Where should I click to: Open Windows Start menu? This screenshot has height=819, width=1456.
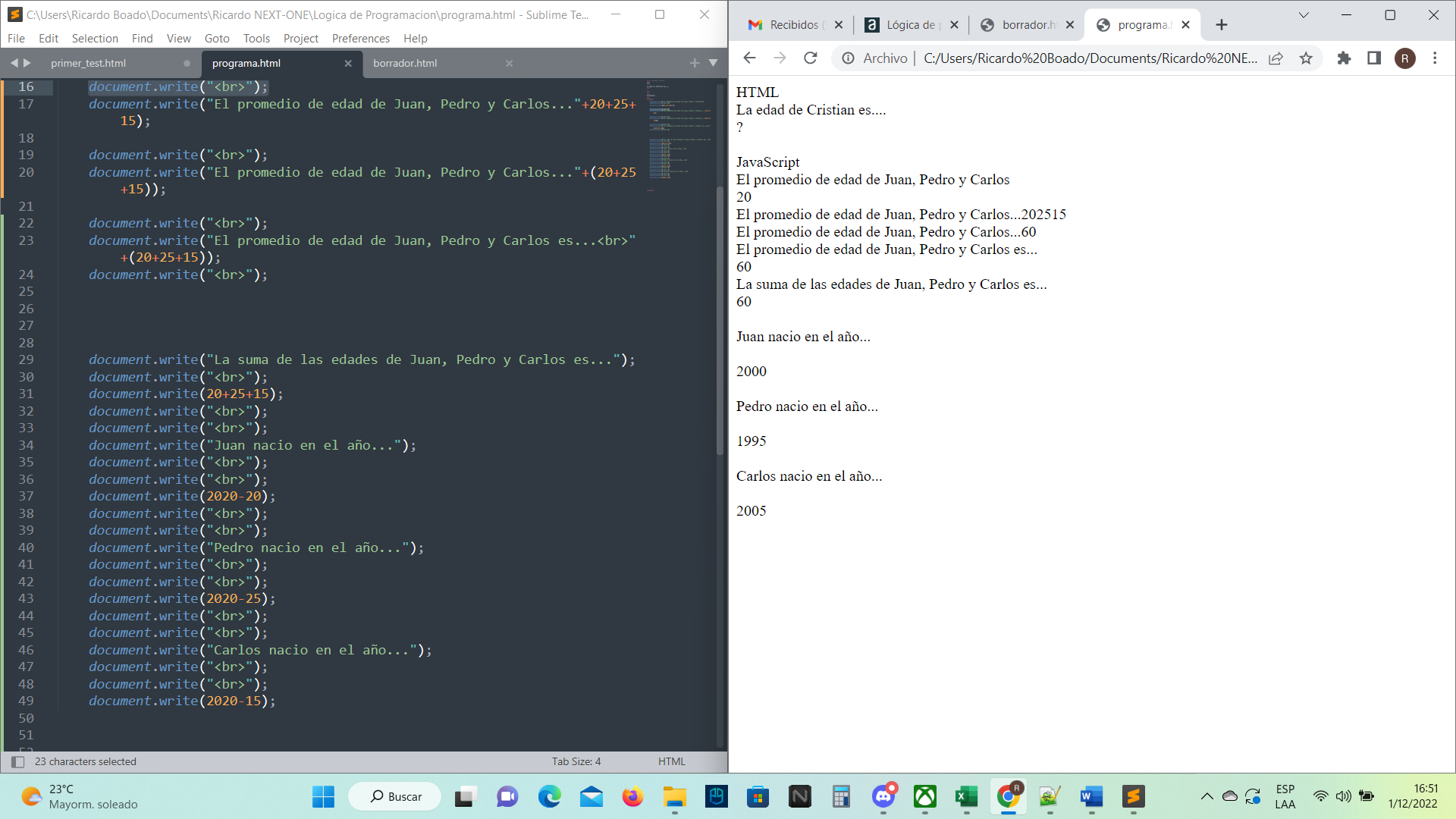click(323, 796)
